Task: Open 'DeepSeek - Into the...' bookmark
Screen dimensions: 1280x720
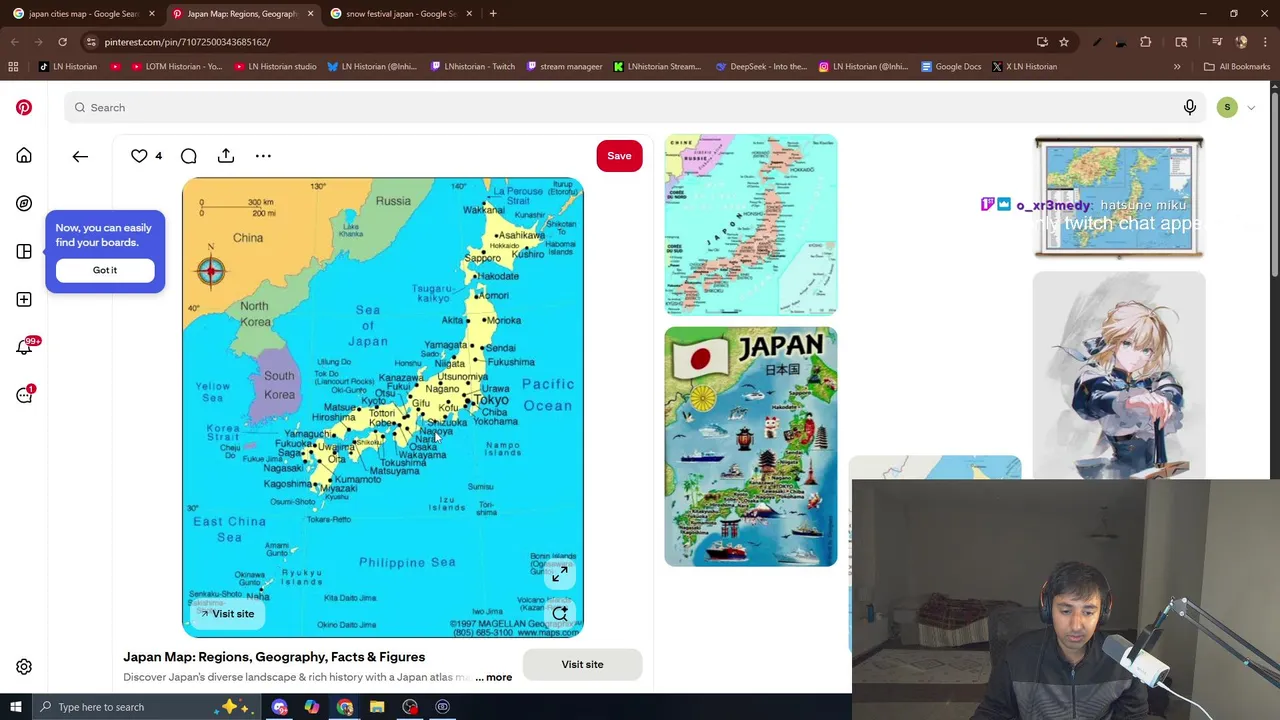Action: [x=761, y=67]
